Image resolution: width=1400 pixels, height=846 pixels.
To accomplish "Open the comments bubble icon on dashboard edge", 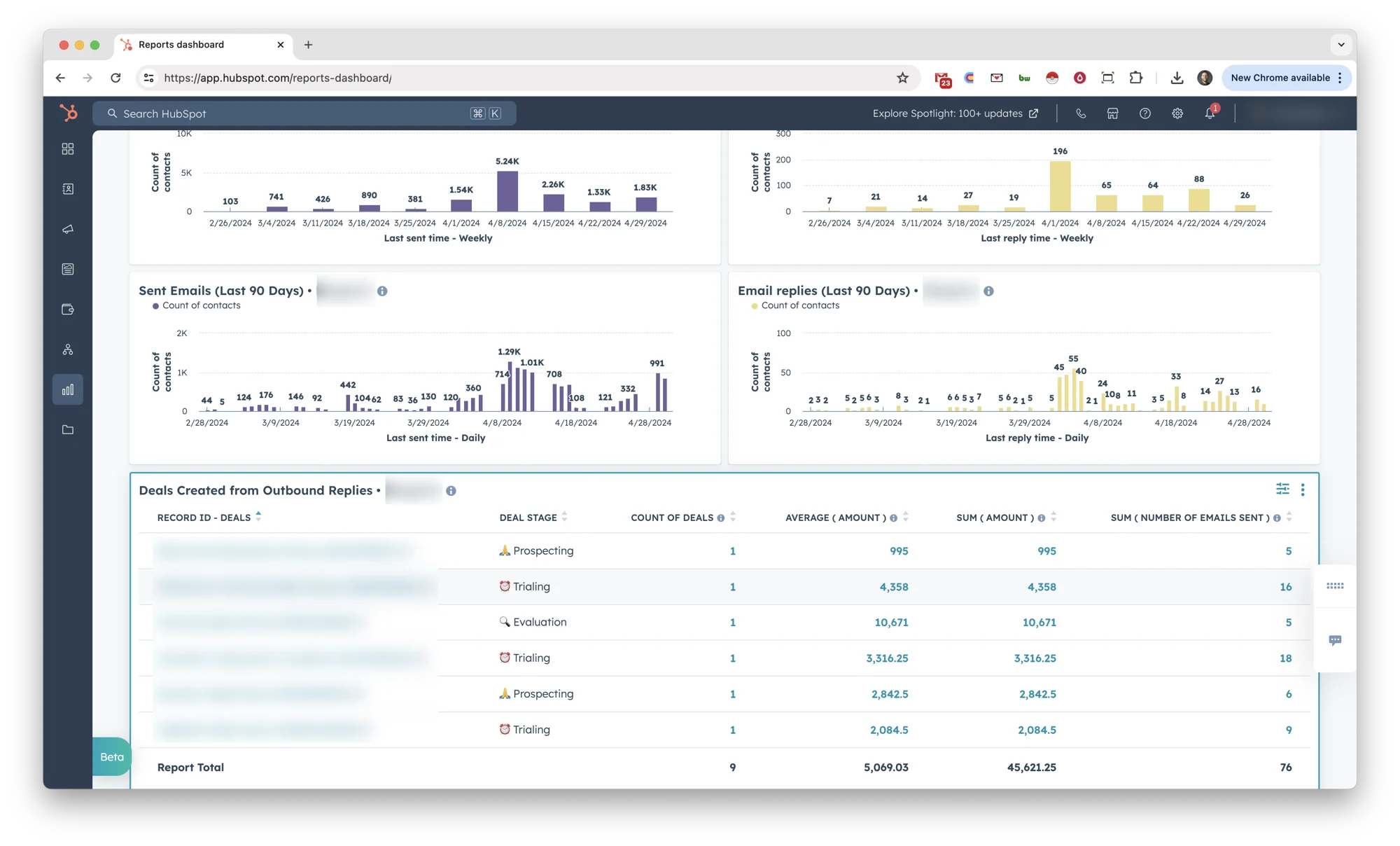I will 1335,639.
